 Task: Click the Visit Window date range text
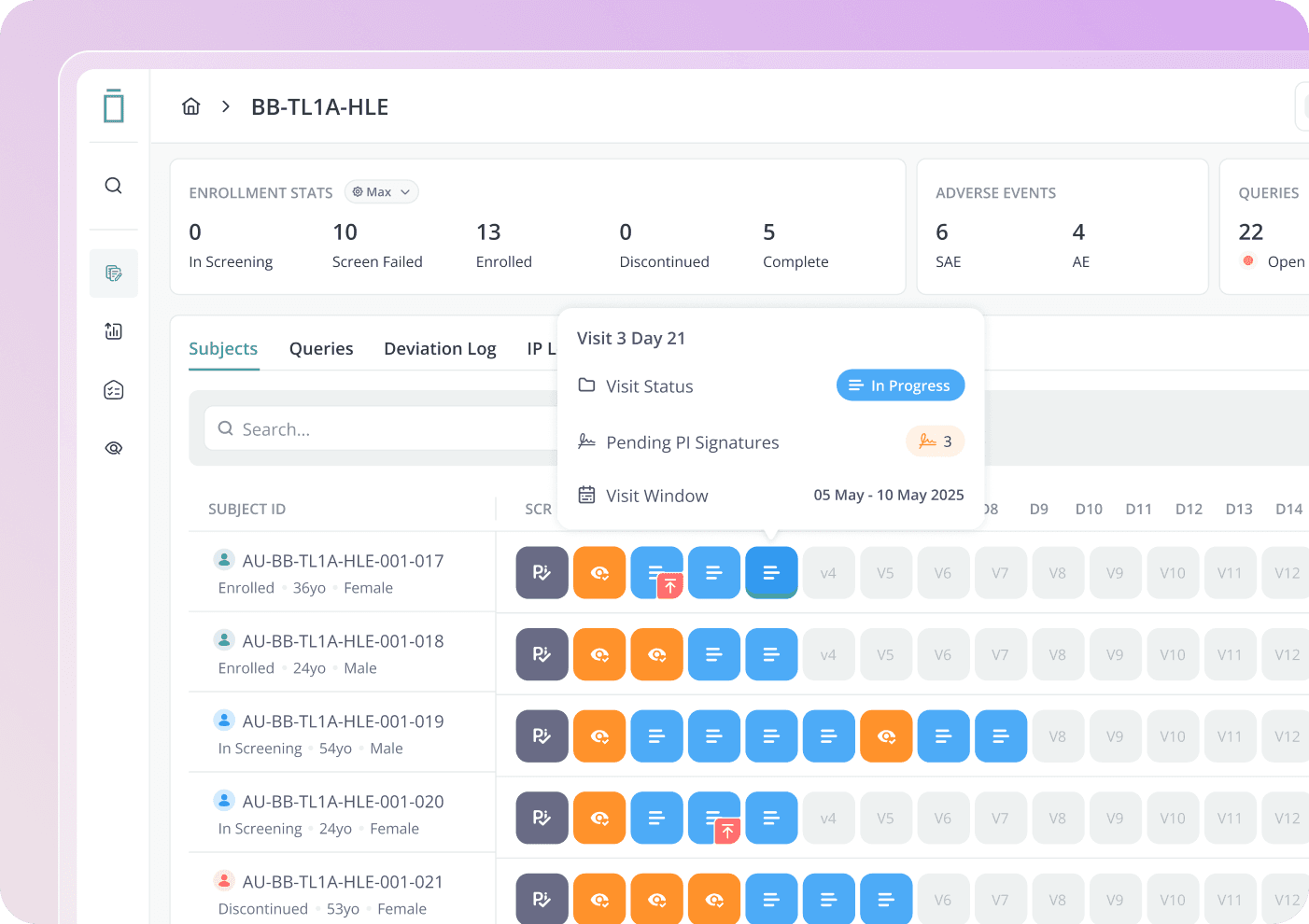889,496
